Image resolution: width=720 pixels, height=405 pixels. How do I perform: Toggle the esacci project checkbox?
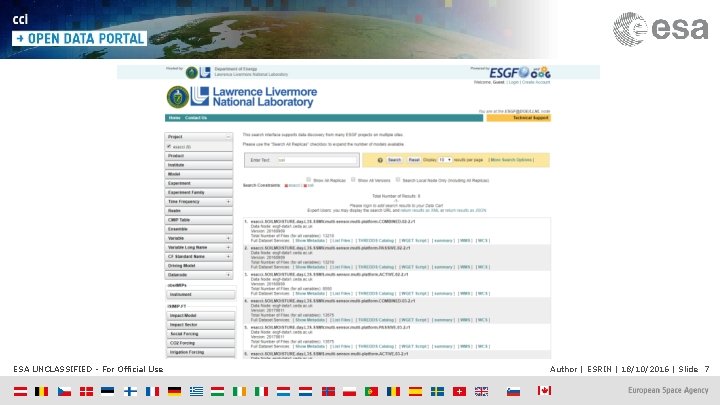[169, 146]
